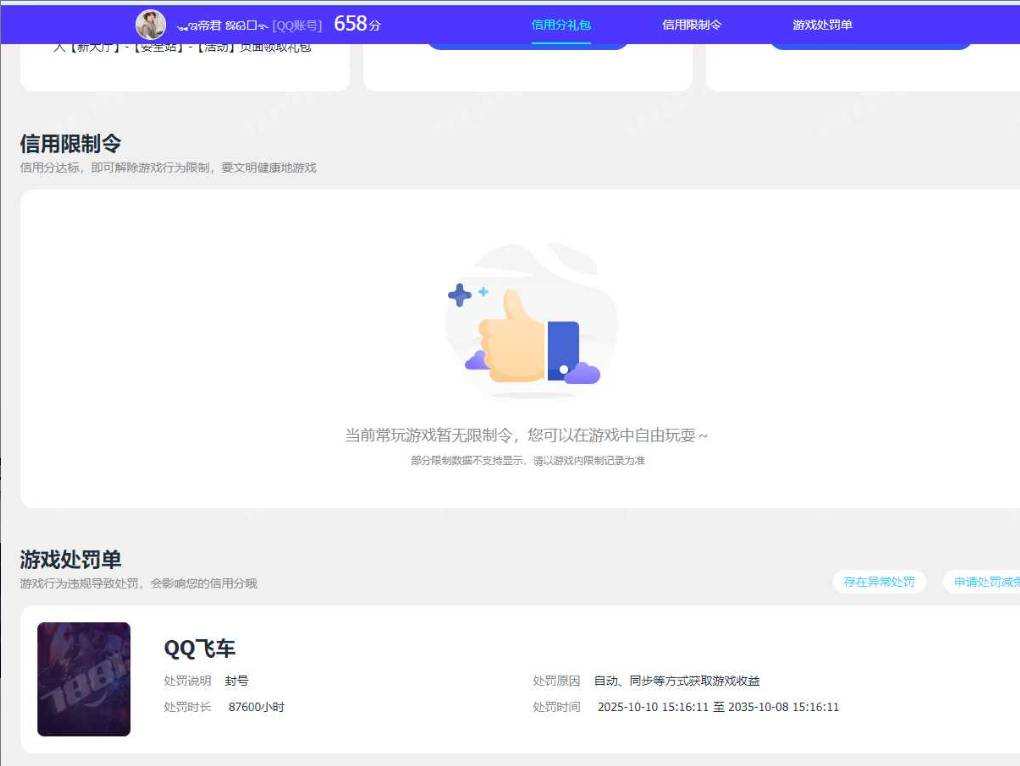Click the penalty time range 2025-10-10 to 2035-10-08

tap(718, 707)
